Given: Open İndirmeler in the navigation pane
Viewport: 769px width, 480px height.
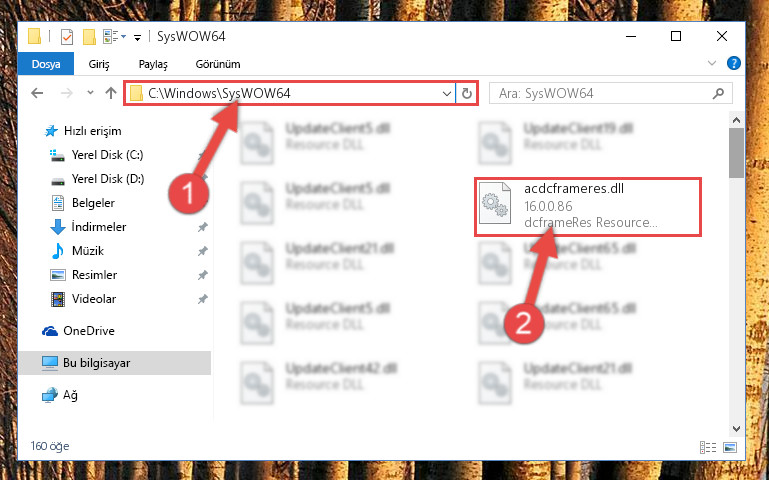Looking at the screenshot, I should click(99, 227).
